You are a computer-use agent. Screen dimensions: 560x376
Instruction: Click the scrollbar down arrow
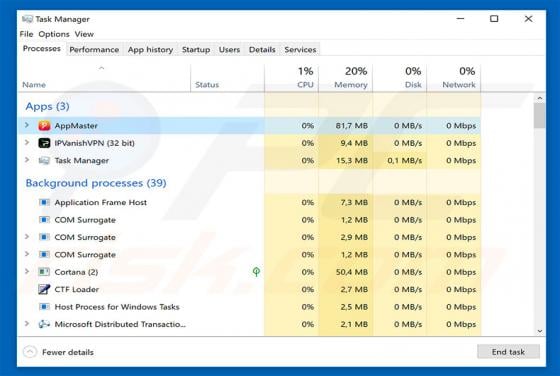[x=540, y=331]
